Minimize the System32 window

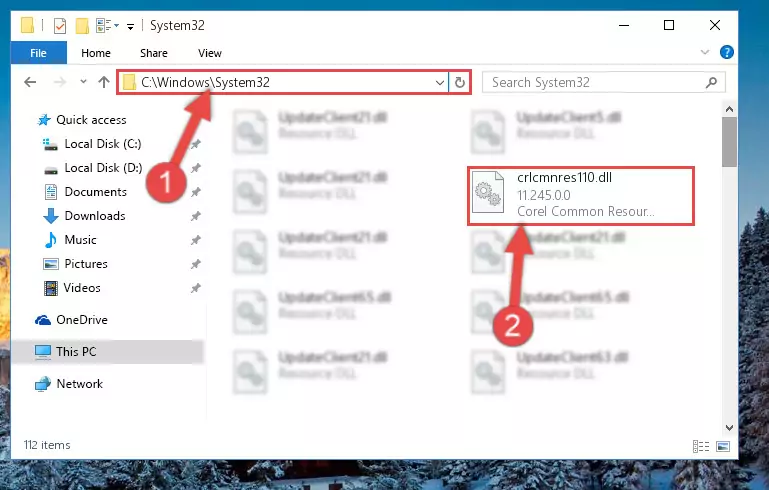(624, 25)
